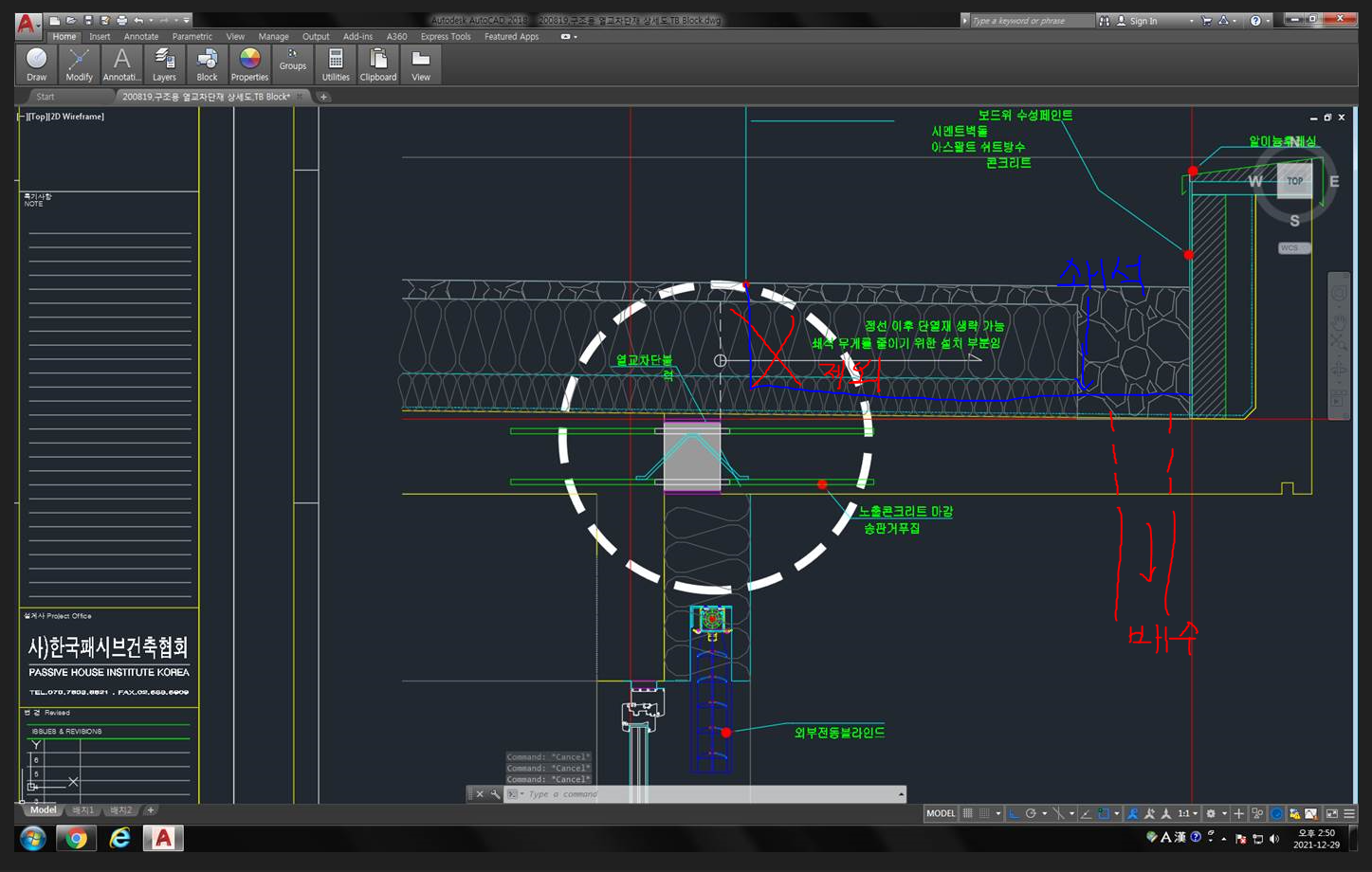1372x872 pixels.
Task: Click the Plot printer icon in quick access
Action: [121, 20]
